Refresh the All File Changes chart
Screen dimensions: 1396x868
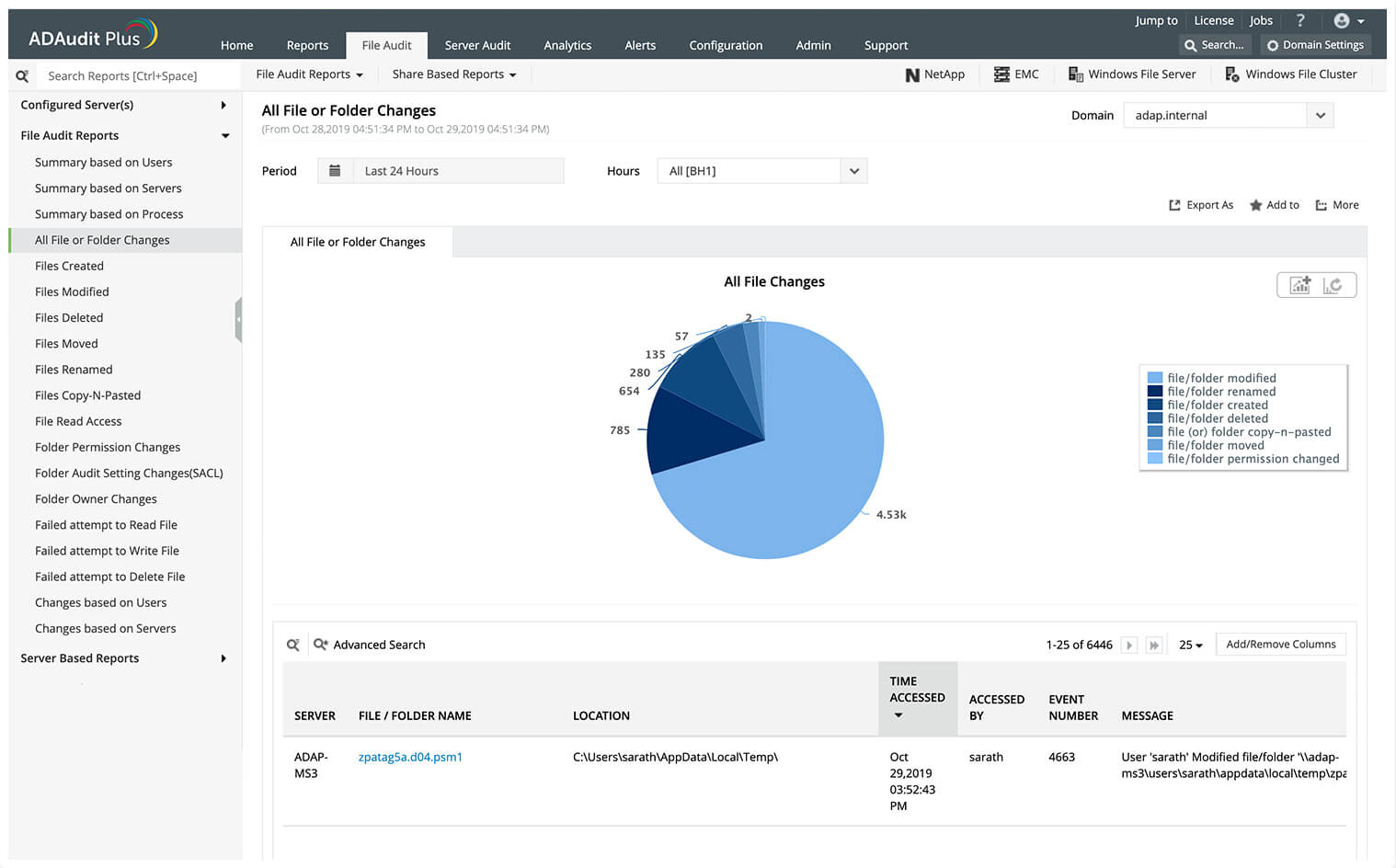pos(1335,285)
